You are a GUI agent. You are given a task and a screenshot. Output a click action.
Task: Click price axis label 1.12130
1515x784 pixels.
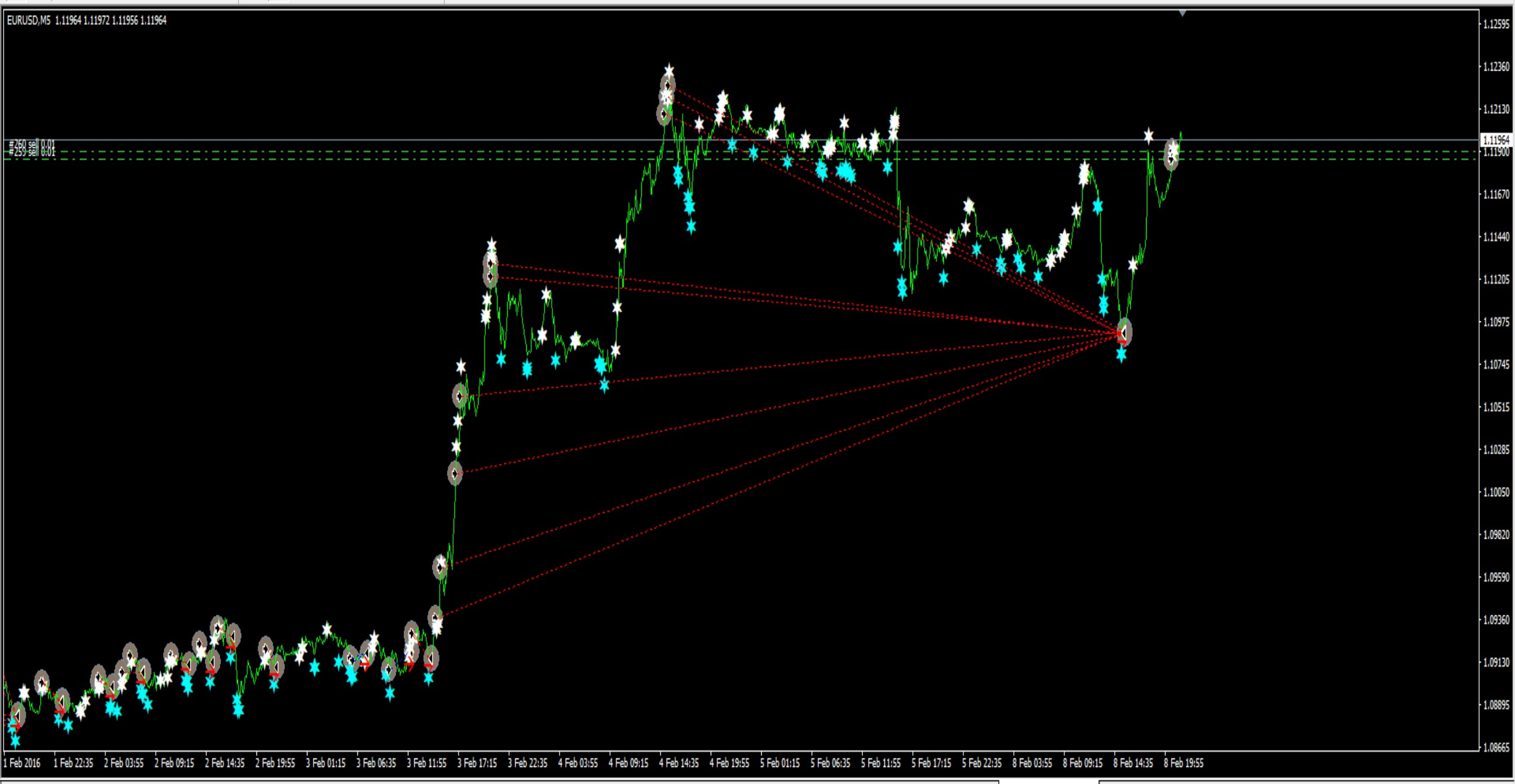click(x=1496, y=110)
